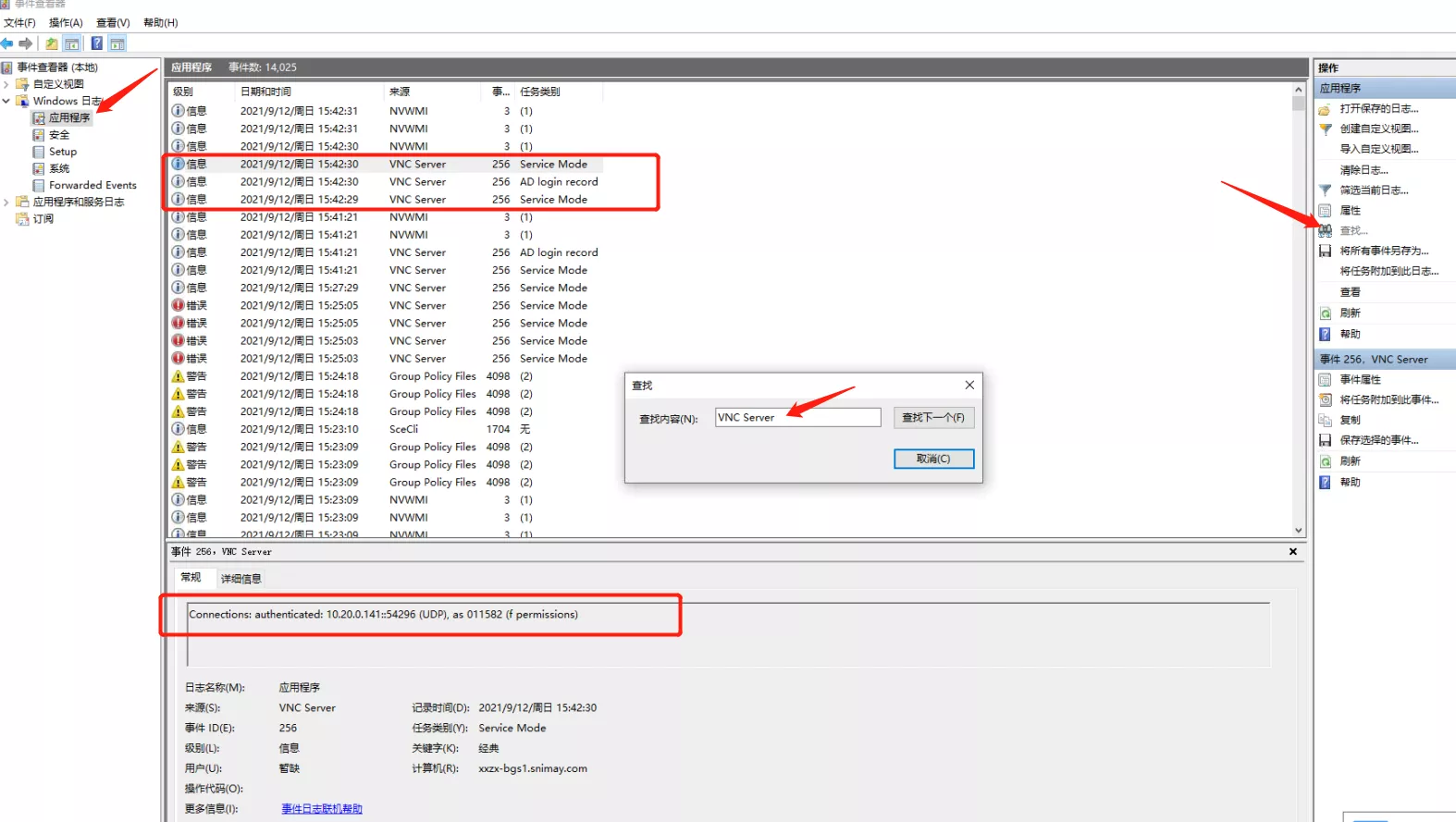Image resolution: width=1456 pixels, height=822 pixels.
Task: Save all events with 将所有事件另存为
Action: coord(1384,252)
